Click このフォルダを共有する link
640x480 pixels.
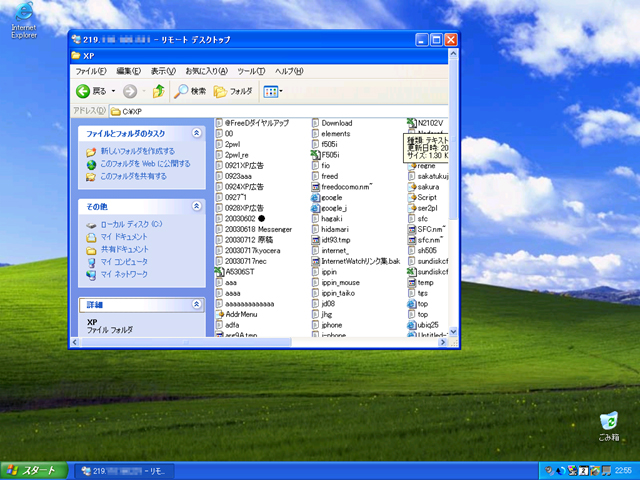point(132,176)
